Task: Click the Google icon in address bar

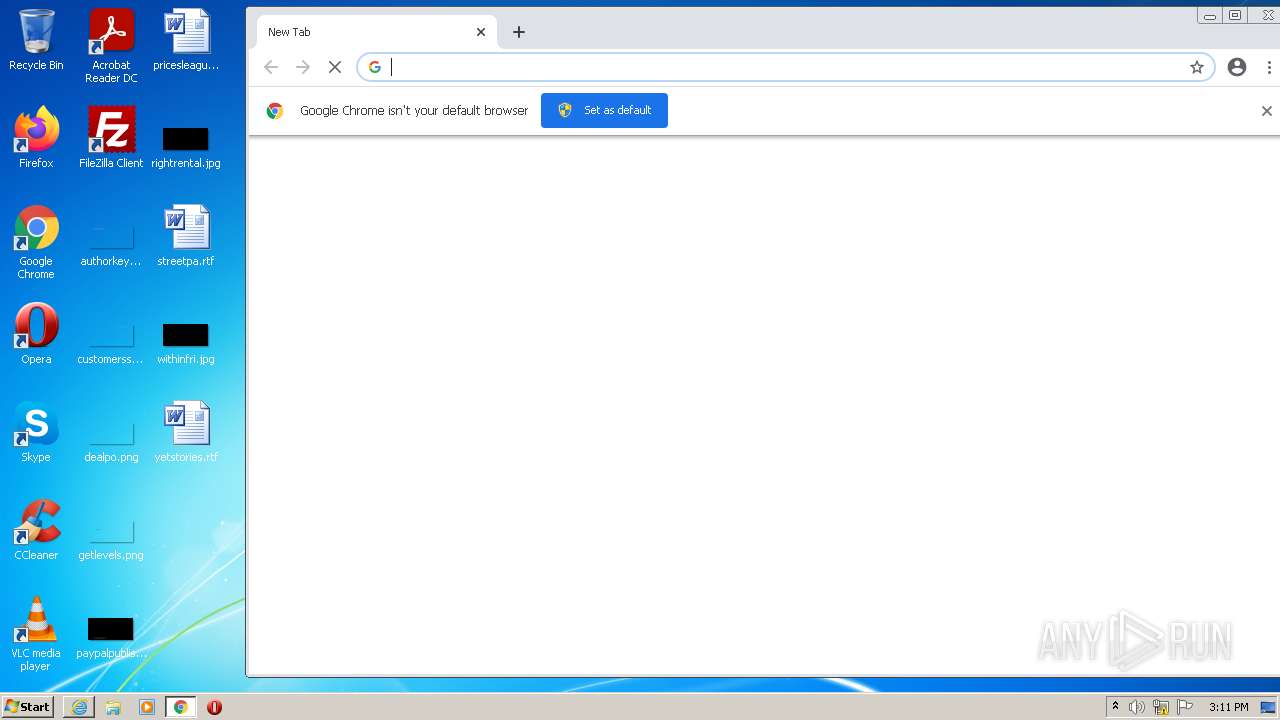Action: 375,67
